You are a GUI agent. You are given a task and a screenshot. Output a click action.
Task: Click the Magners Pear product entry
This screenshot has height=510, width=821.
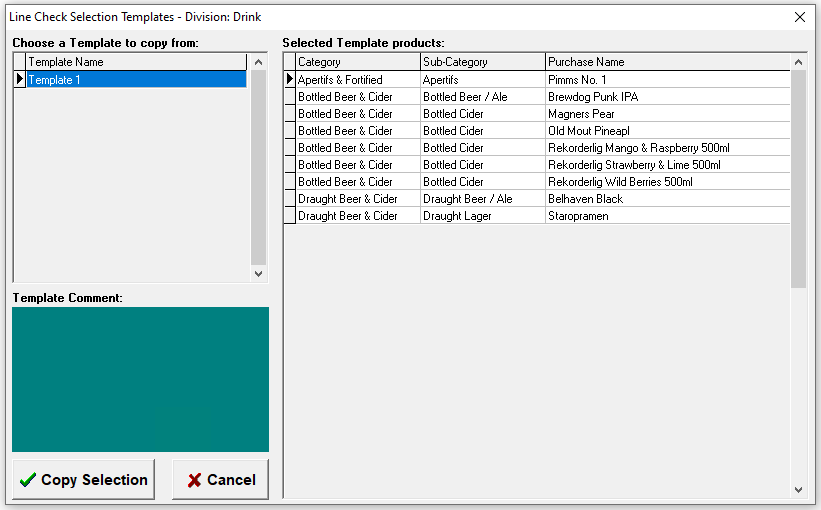point(581,114)
